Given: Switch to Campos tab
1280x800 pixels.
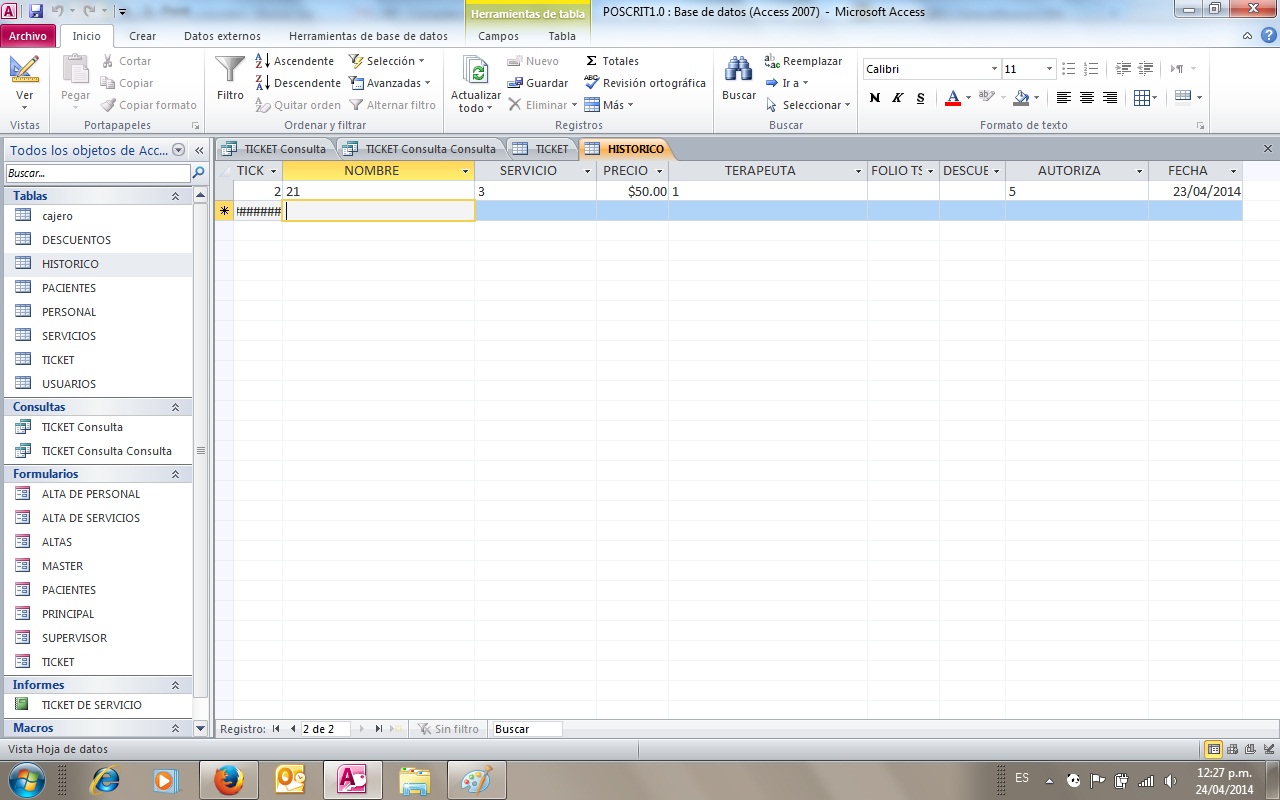Looking at the screenshot, I should tap(499, 36).
